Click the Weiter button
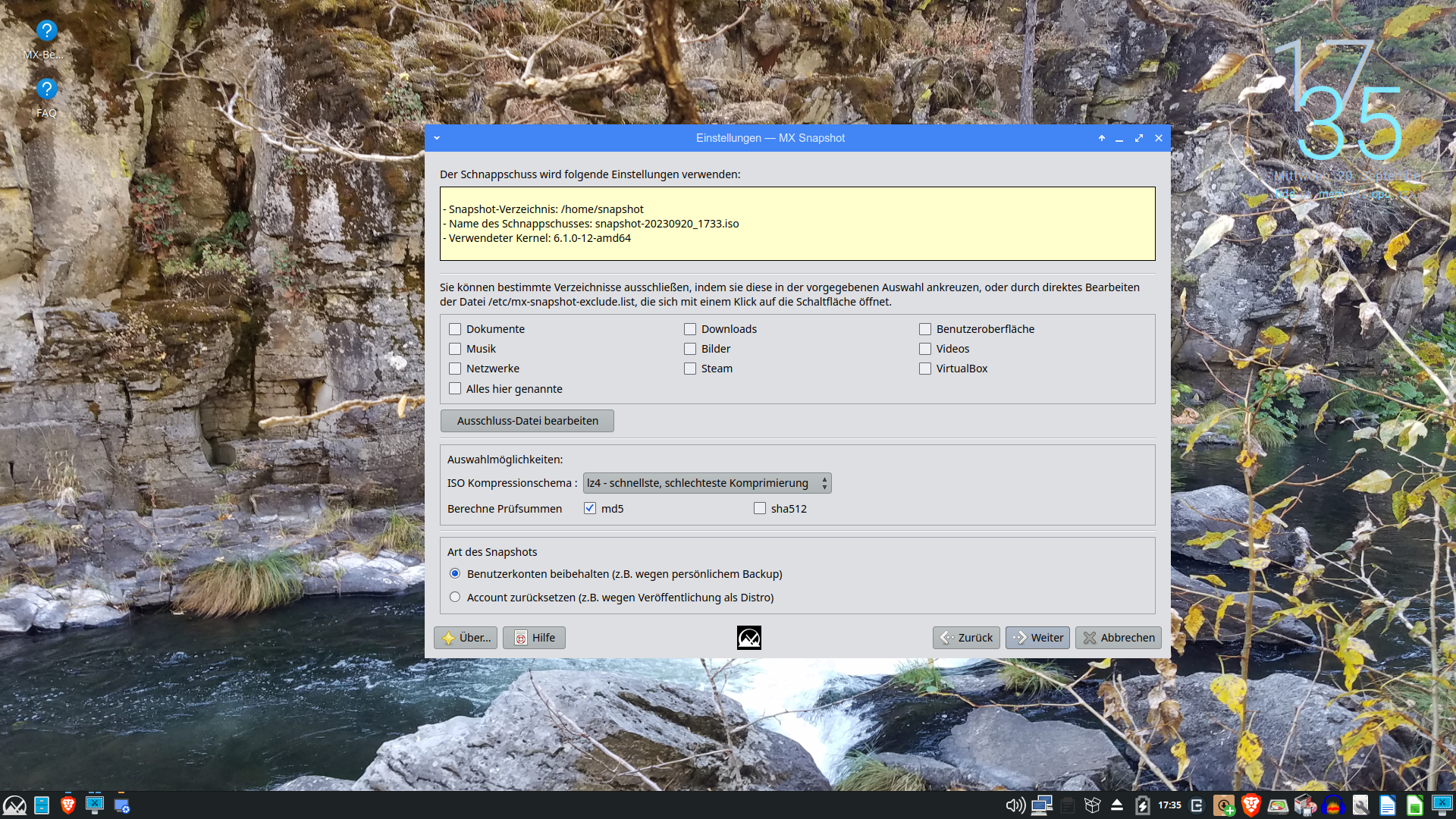Image resolution: width=1456 pixels, height=819 pixels. click(1037, 638)
